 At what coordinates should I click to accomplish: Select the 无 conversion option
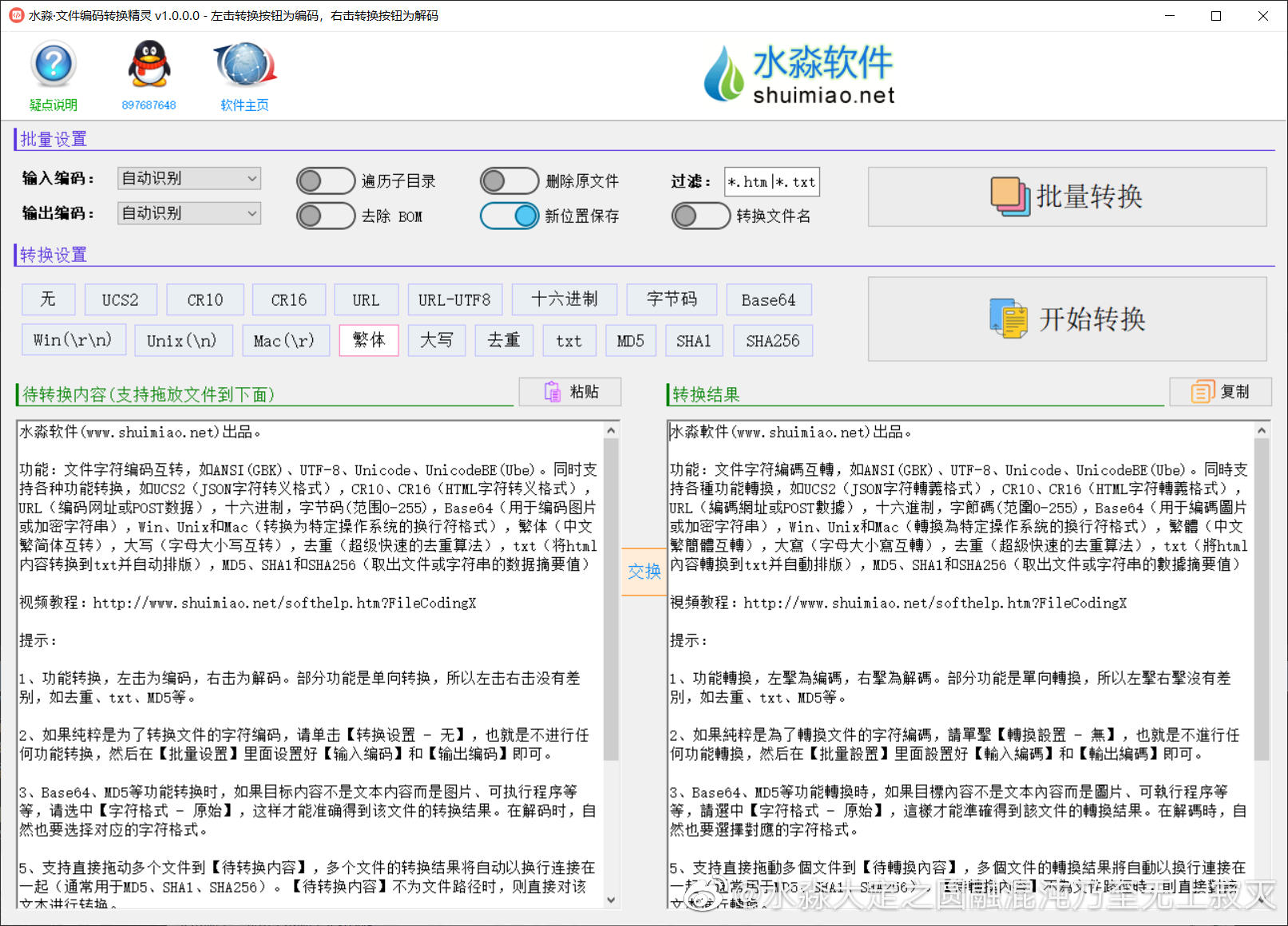point(48,299)
